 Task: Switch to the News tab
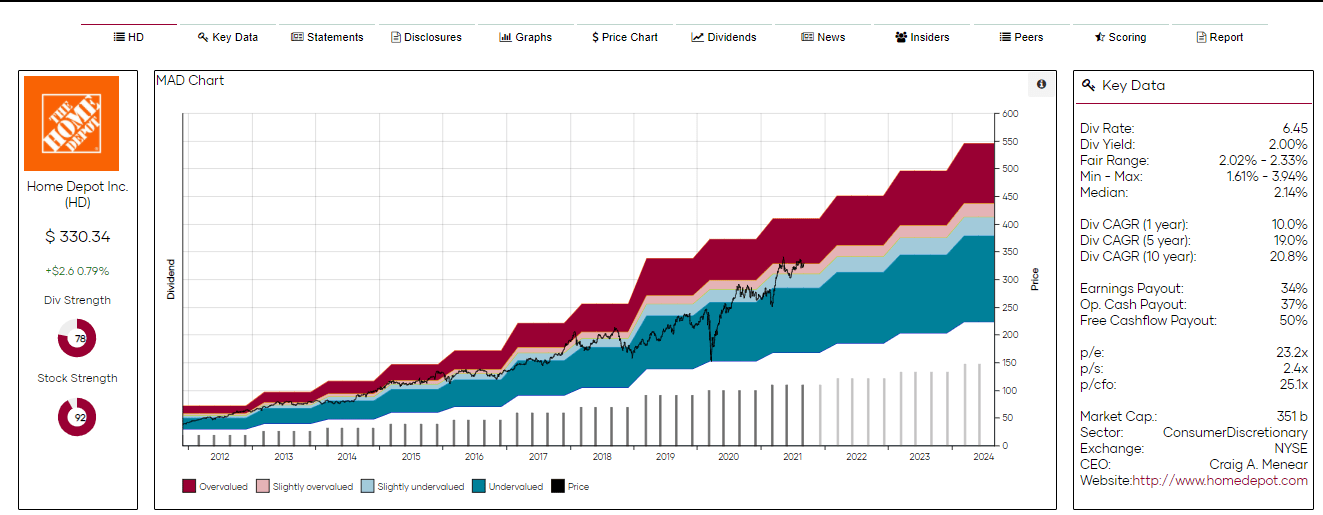pos(823,37)
